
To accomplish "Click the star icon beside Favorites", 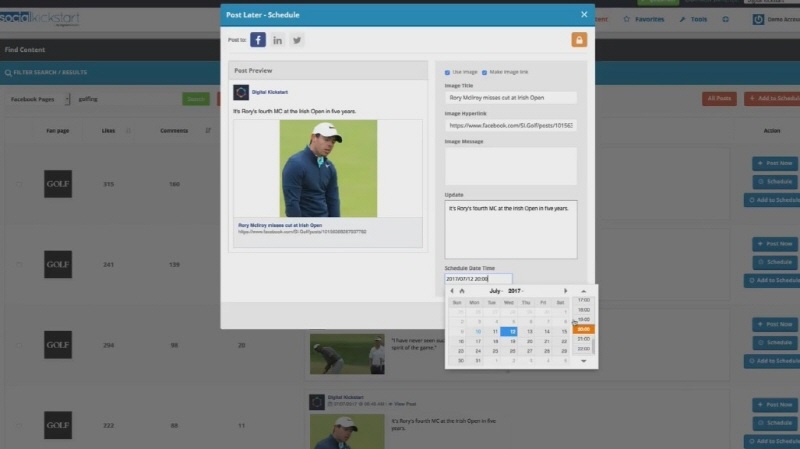I will click(x=627, y=19).
